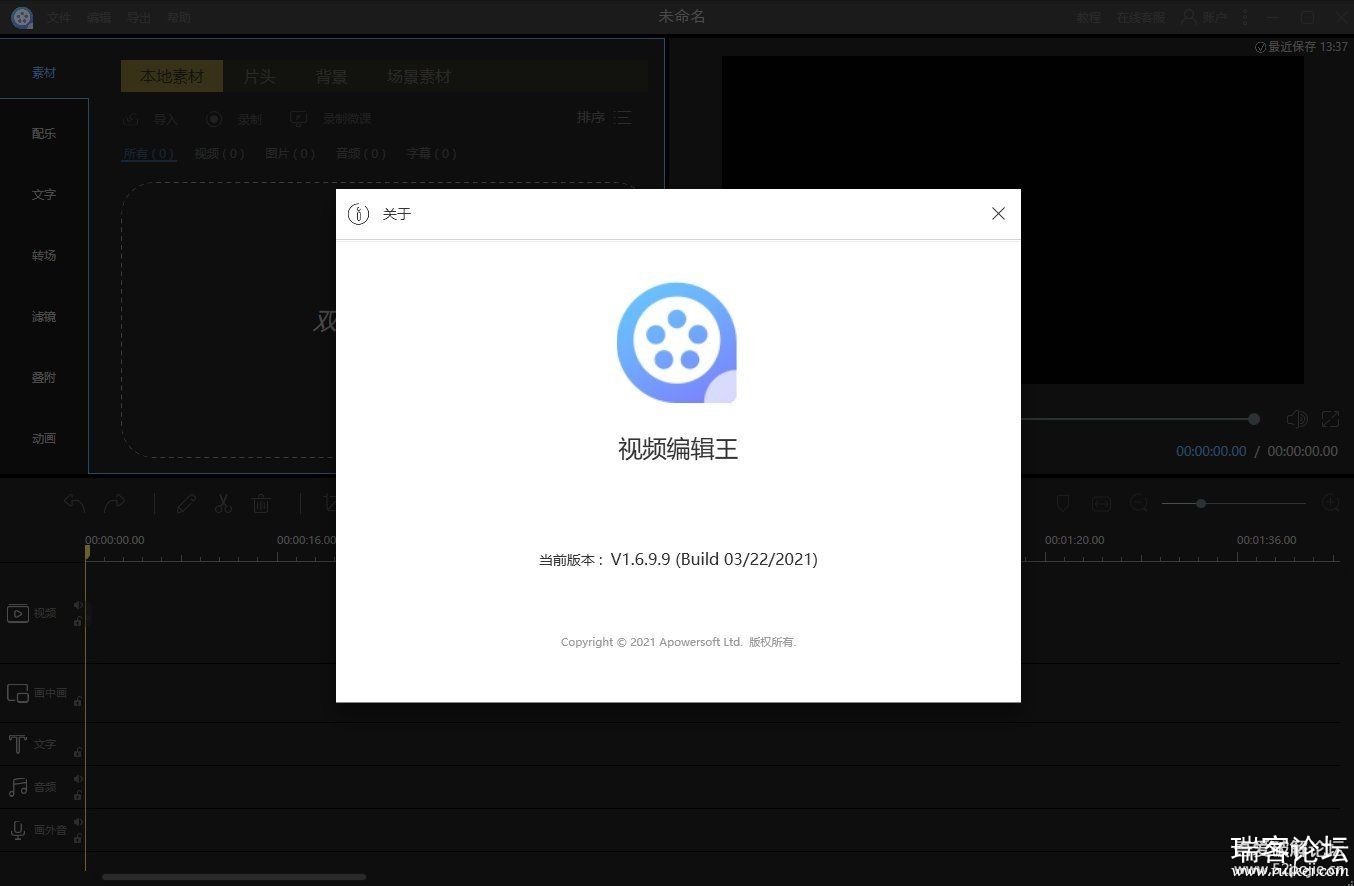The width and height of the screenshot is (1354, 886).
Task: Click the 画外音 microphone icon
Action: [x=18, y=830]
